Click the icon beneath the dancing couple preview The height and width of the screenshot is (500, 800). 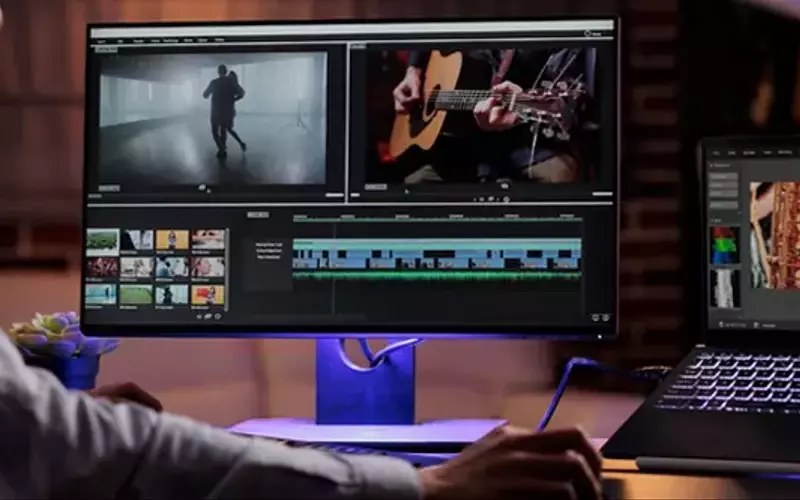[x=202, y=188]
